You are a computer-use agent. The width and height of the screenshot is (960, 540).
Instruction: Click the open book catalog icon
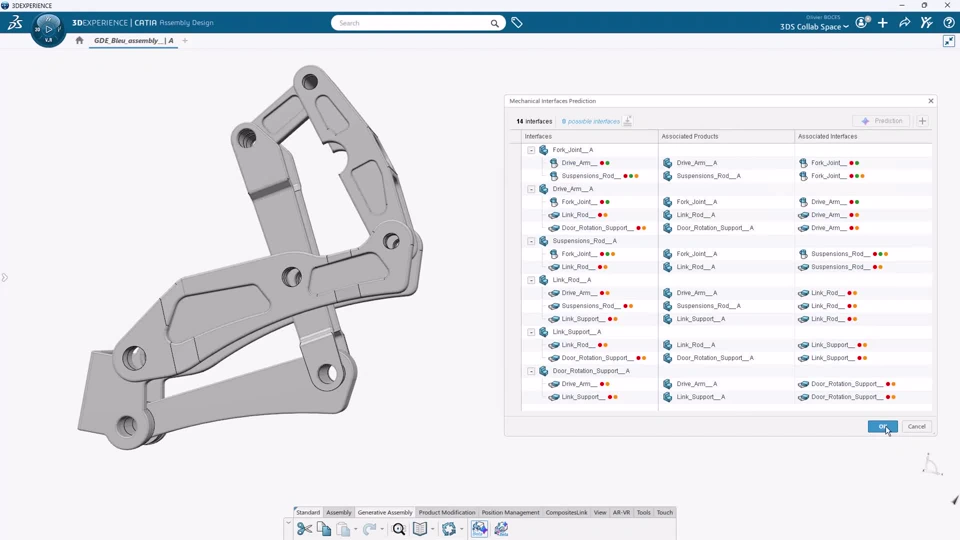(x=420, y=529)
